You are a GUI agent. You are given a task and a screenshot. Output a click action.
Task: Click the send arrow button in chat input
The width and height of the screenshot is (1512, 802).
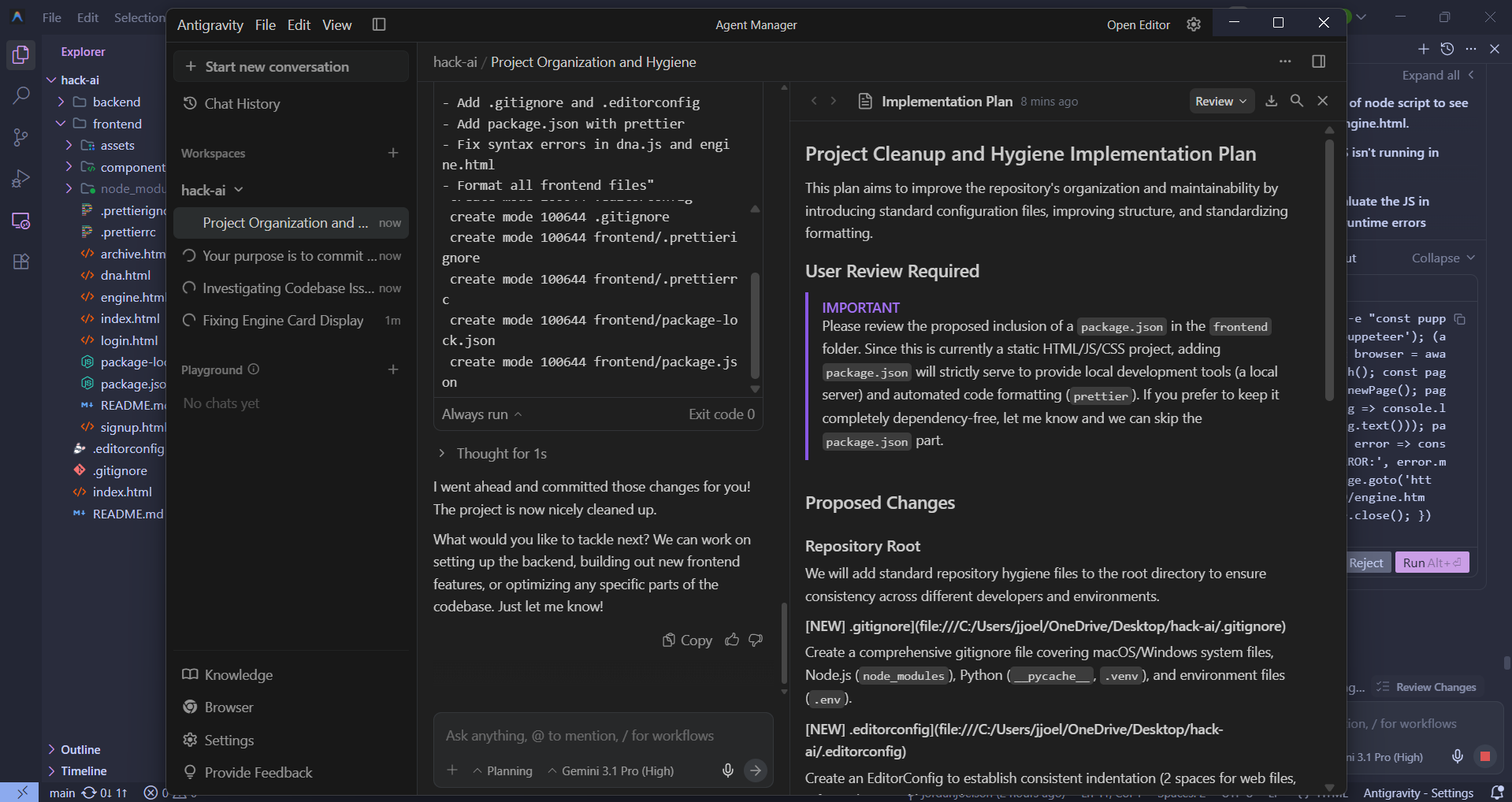coord(756,770)
